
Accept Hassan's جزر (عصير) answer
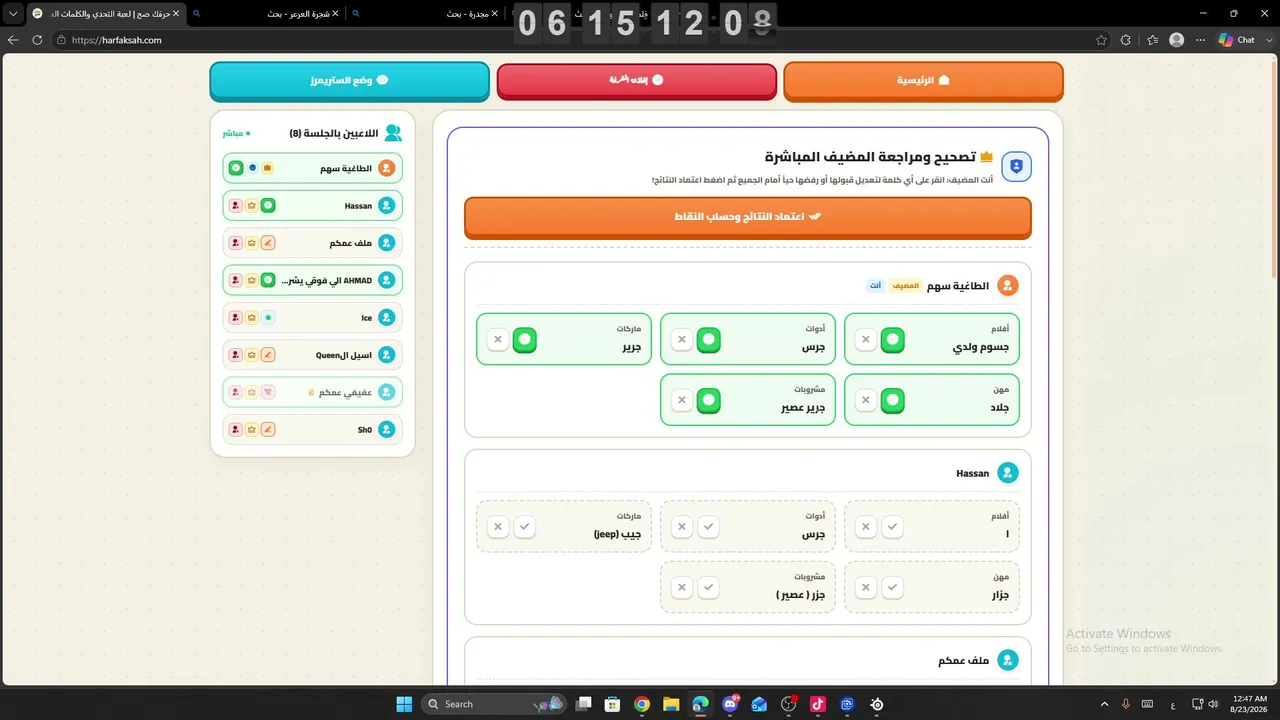[x=709, y=588]
